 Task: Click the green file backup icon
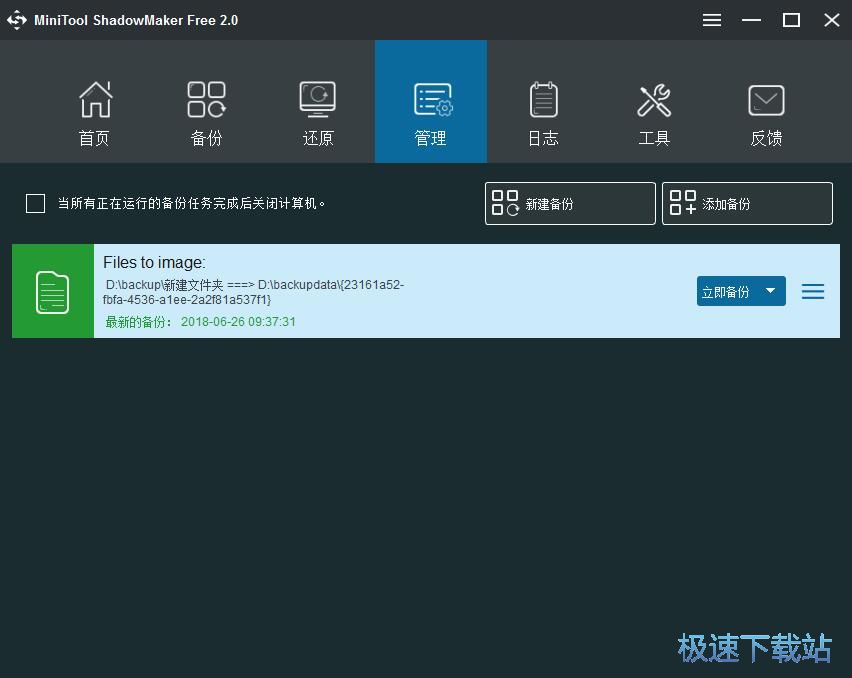[x=53, y=291]
